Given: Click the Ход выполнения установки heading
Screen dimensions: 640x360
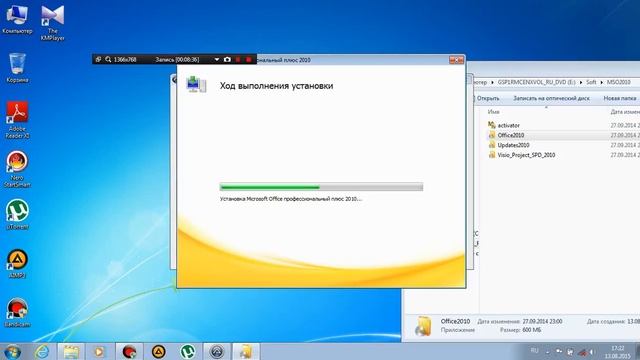Looking at the screenshot, I should (276, 86).
